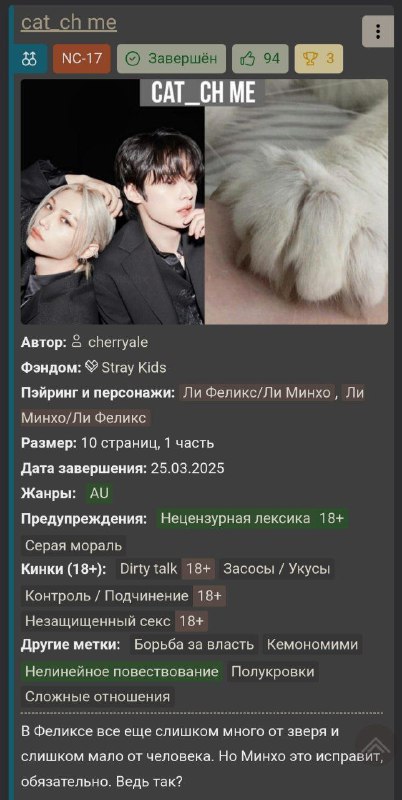The height and width of the screenshot is (800, 402).
Task: Click the slash pairing category icon
Action: pos(30,59)
